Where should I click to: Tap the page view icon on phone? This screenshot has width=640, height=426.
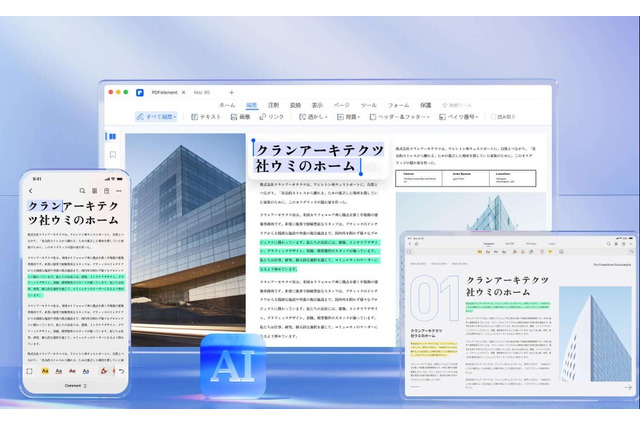(107, 191)
